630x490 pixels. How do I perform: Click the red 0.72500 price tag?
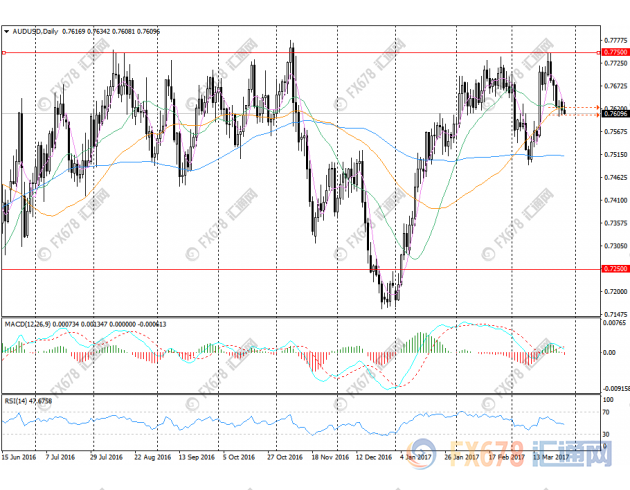click(614, 268)
